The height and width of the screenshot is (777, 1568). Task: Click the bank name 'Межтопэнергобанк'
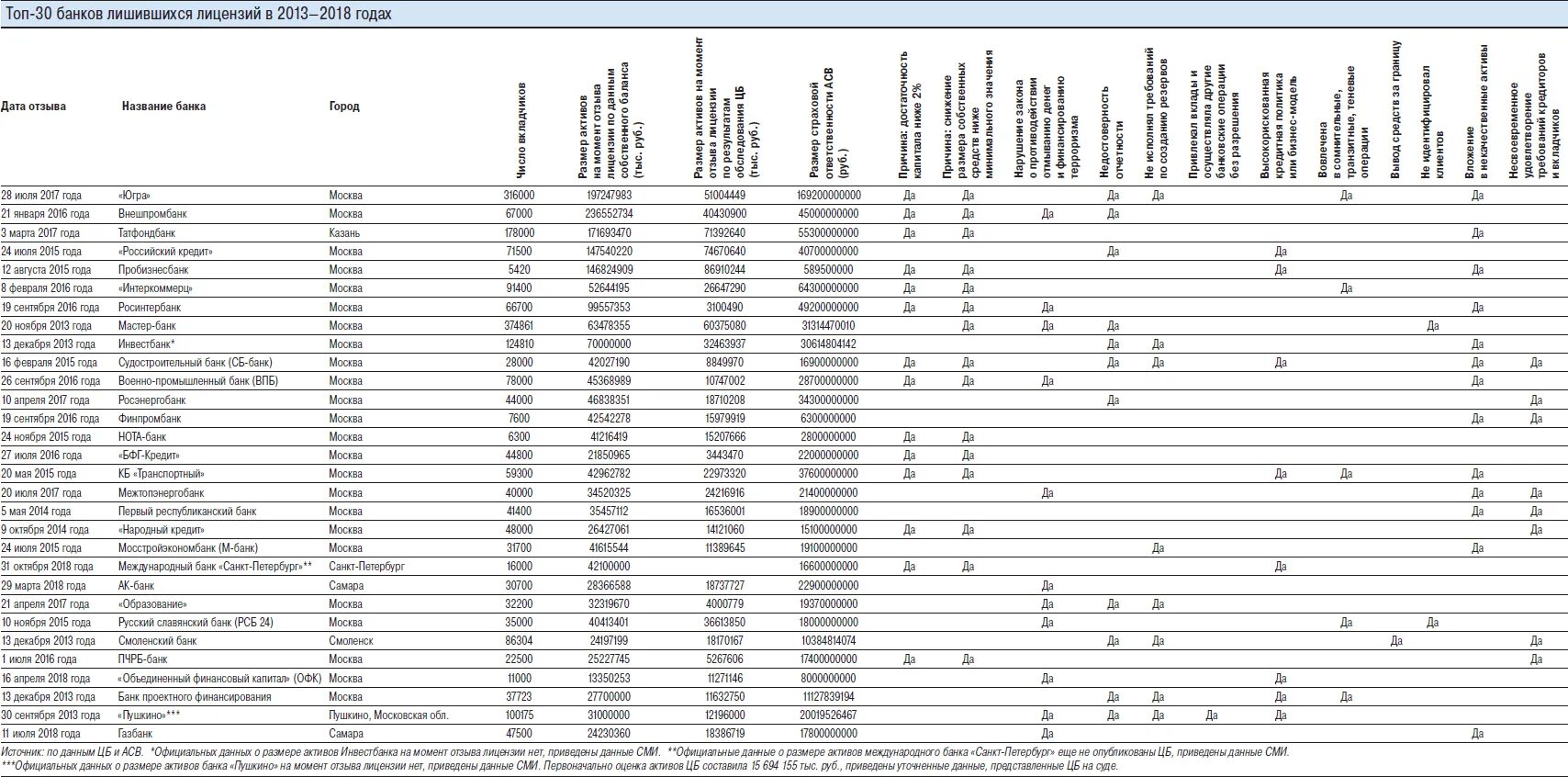pyautogui.click(x=162, y=493)
